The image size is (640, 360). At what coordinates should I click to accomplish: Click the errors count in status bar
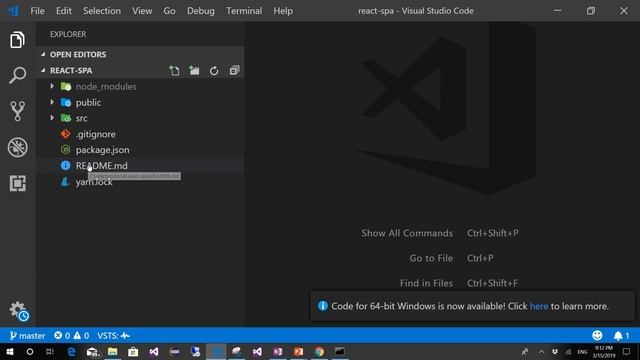(62, 336)
